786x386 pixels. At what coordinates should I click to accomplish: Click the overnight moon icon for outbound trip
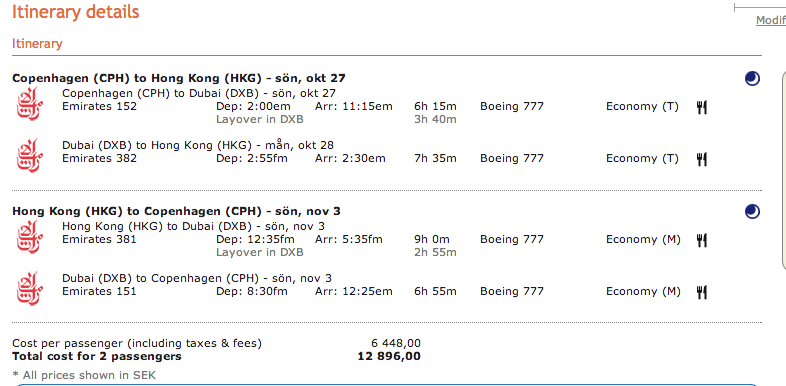coord(752,79)
